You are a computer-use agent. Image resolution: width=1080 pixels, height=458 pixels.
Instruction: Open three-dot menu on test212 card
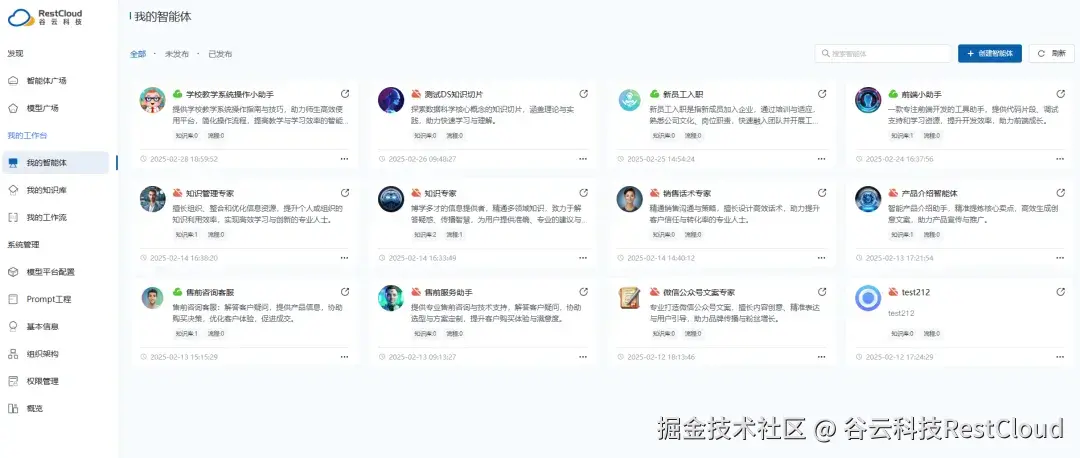click(1060, 357)
